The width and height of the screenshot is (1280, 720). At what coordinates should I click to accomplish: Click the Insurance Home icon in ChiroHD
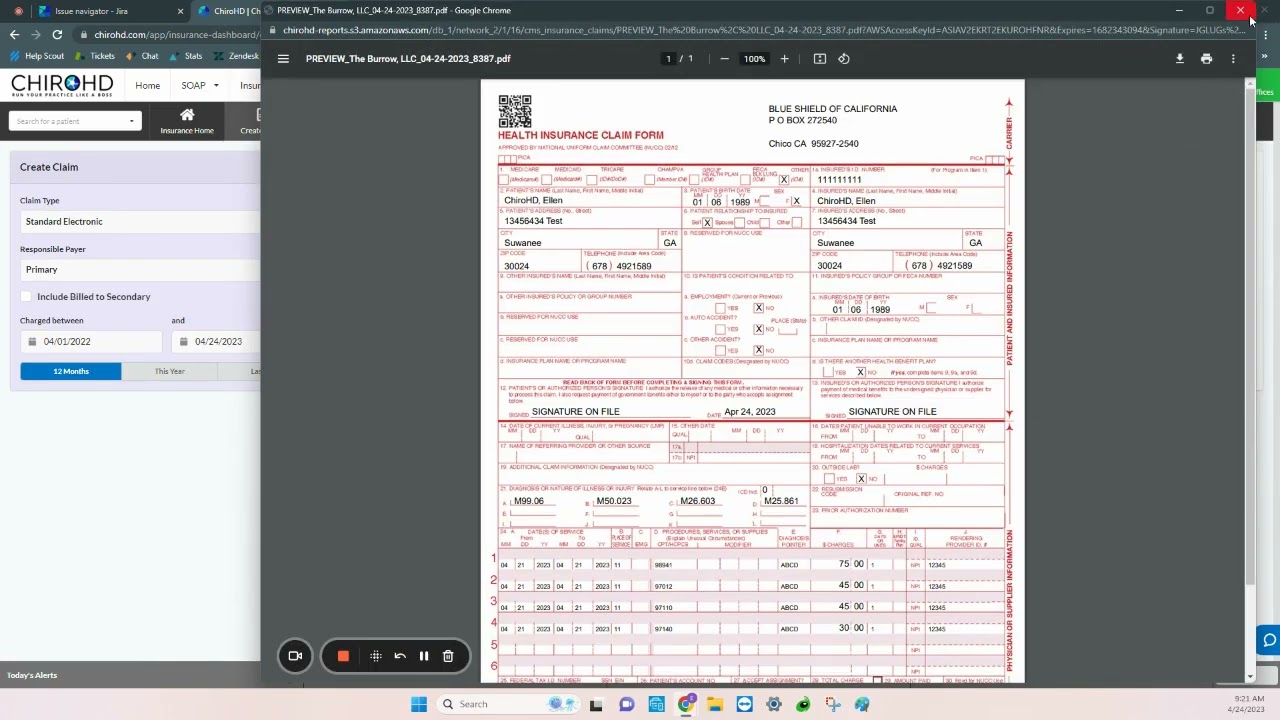click(x=187, y=121)
